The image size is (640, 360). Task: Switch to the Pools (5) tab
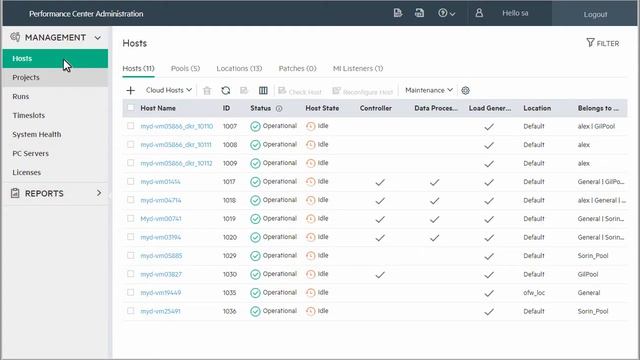(x=185, y=68)
